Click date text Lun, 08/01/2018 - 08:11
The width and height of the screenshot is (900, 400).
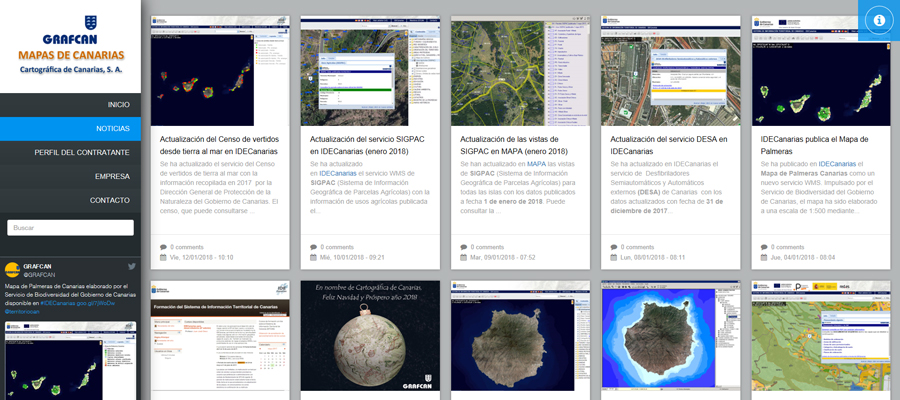click(653, 257)
